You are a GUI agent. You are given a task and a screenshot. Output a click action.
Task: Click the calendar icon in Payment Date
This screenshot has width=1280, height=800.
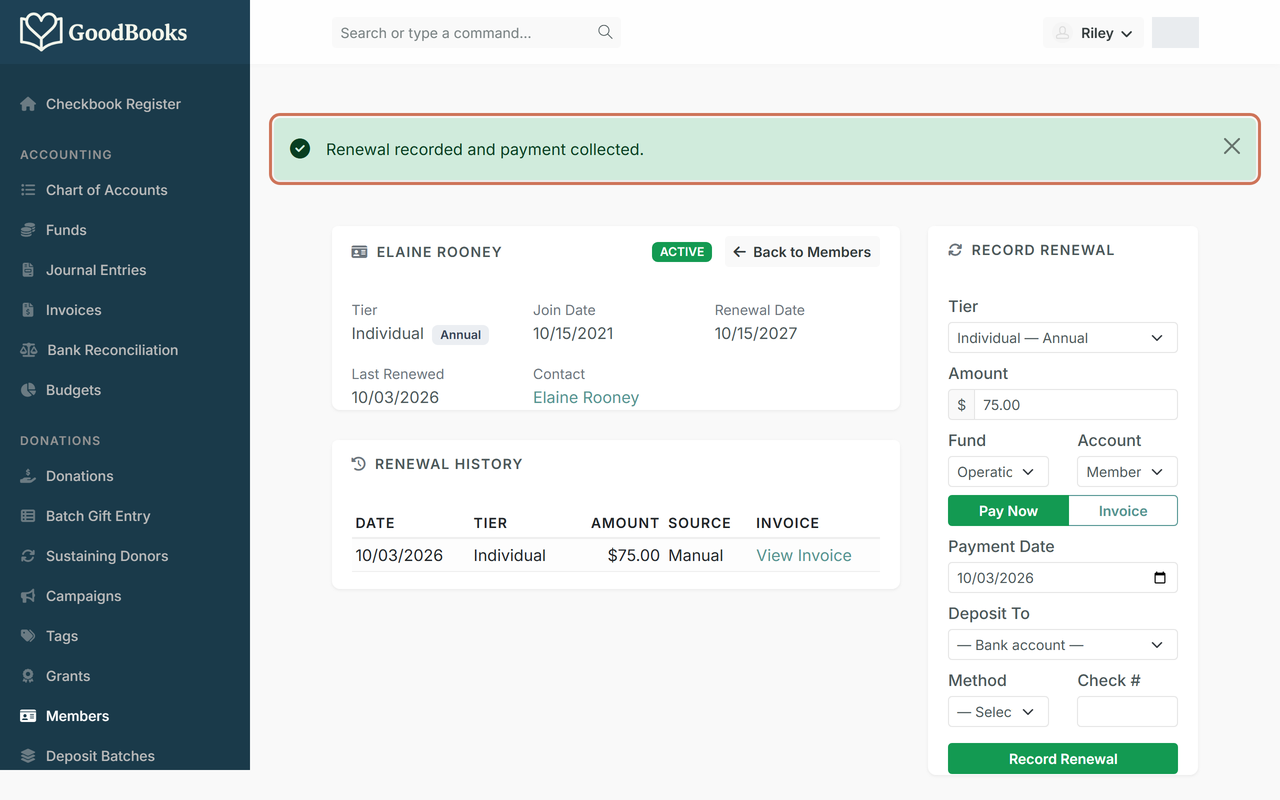pyautogui.click(x=1160, y=578)
